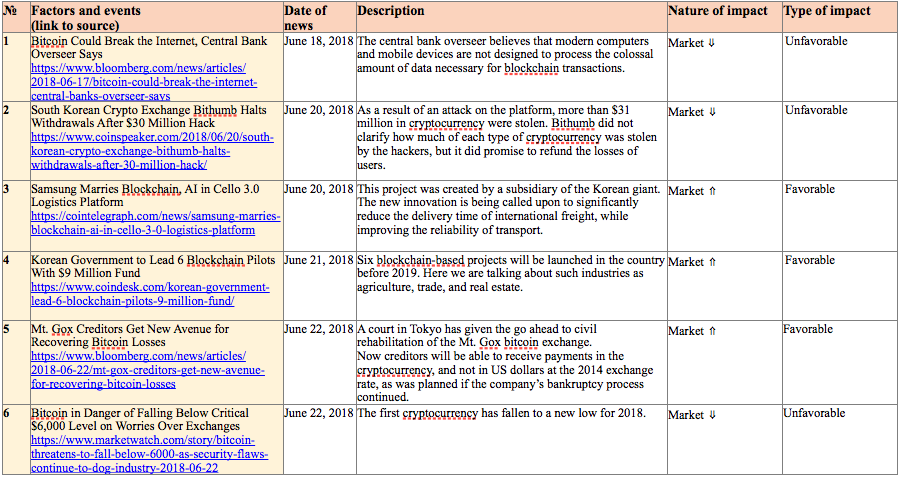Click the title 'Bitcoin in Danger of Falling Below Critical'
This screenshot has height=484, width=899.
140,413
